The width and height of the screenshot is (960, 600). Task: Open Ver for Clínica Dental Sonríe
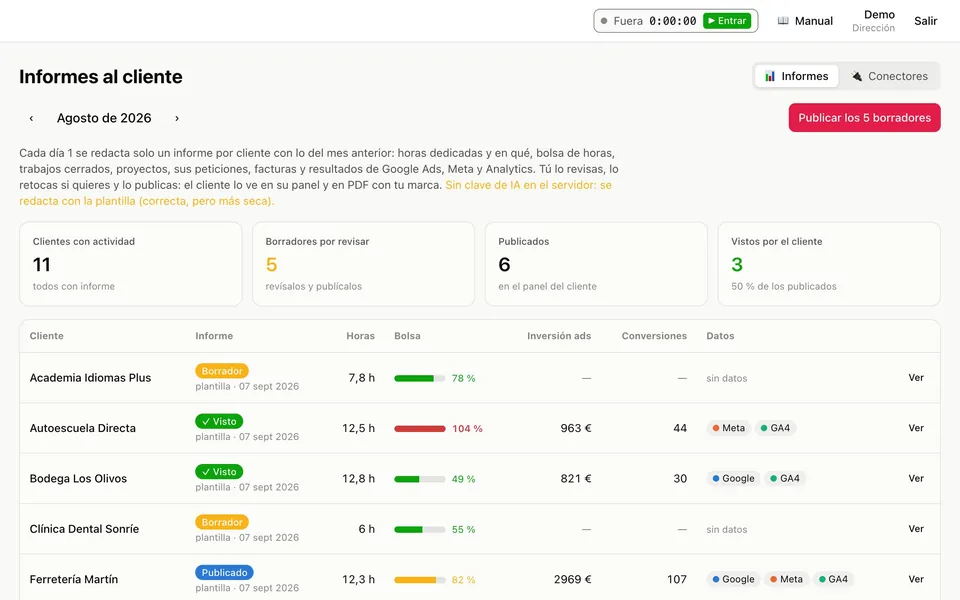916,529
